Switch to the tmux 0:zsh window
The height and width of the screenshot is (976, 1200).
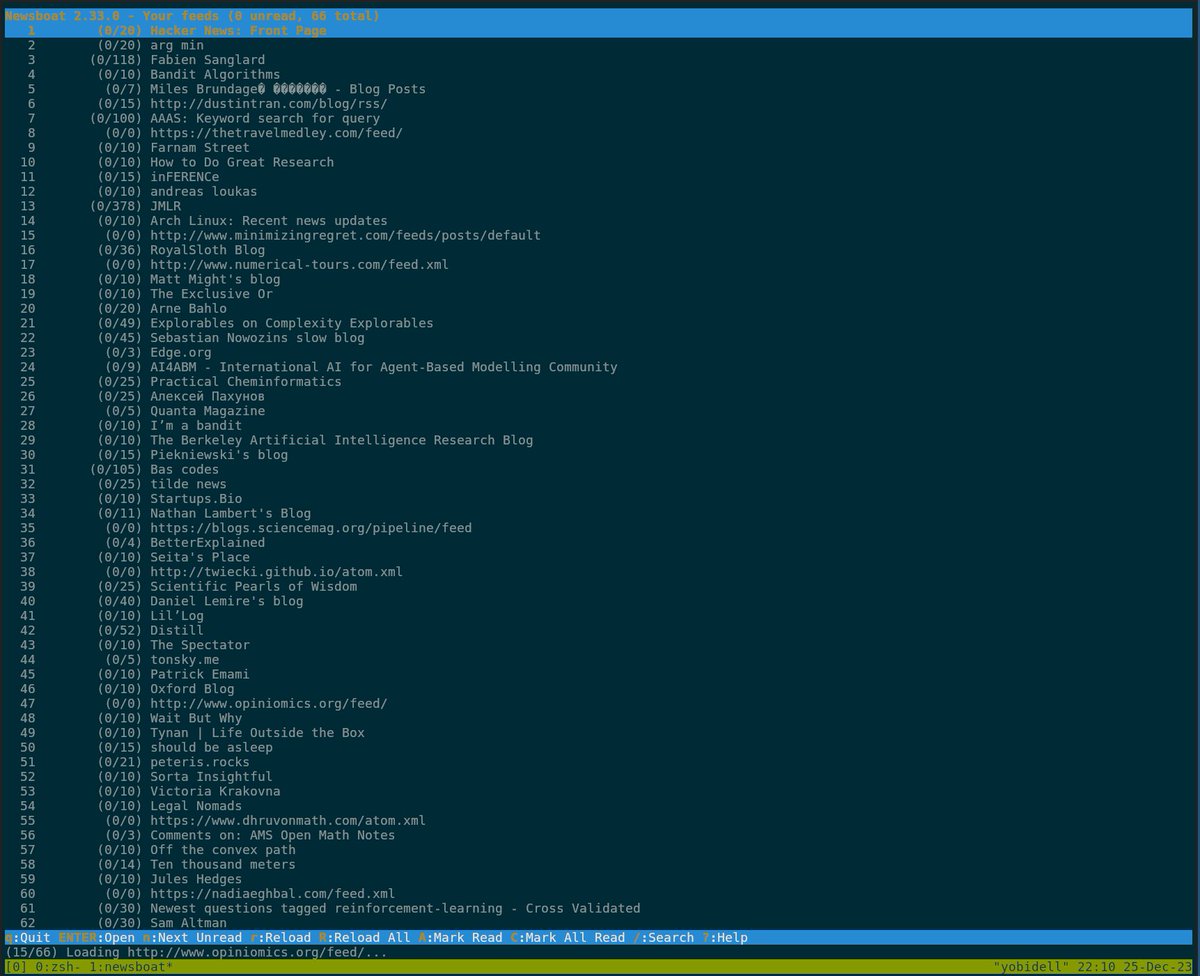tap(56, 967)
